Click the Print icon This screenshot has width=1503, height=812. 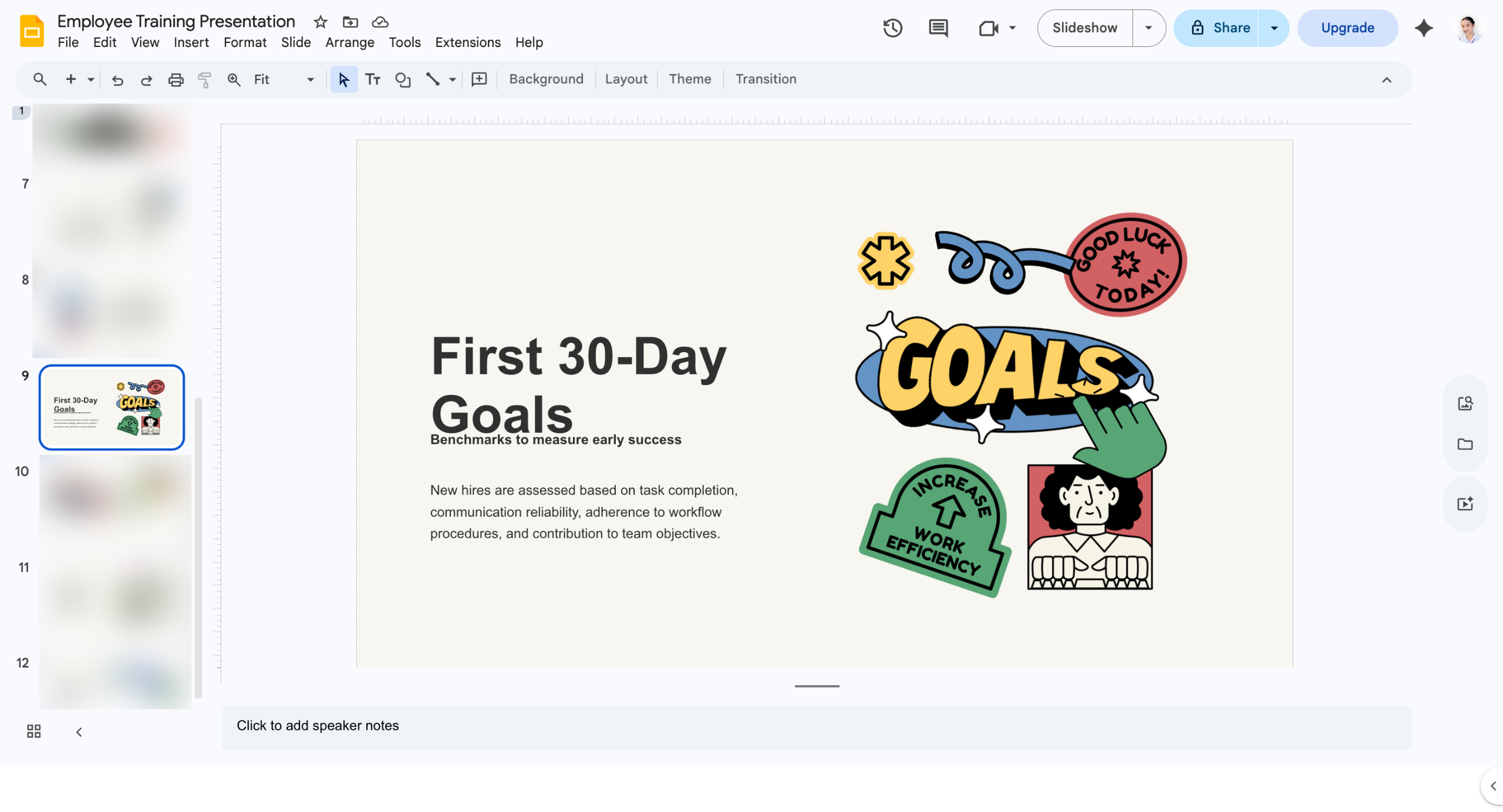(176, 79)
